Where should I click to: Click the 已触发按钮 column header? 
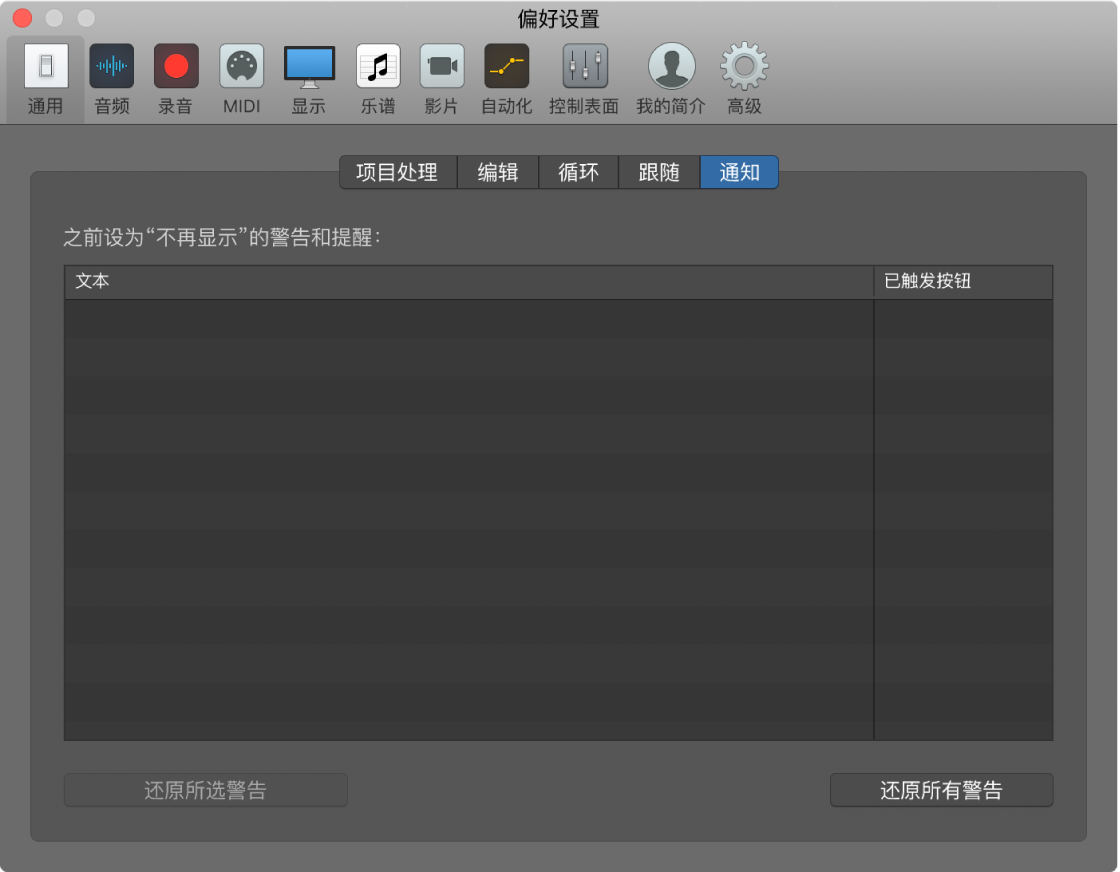(x=963, y=282)
